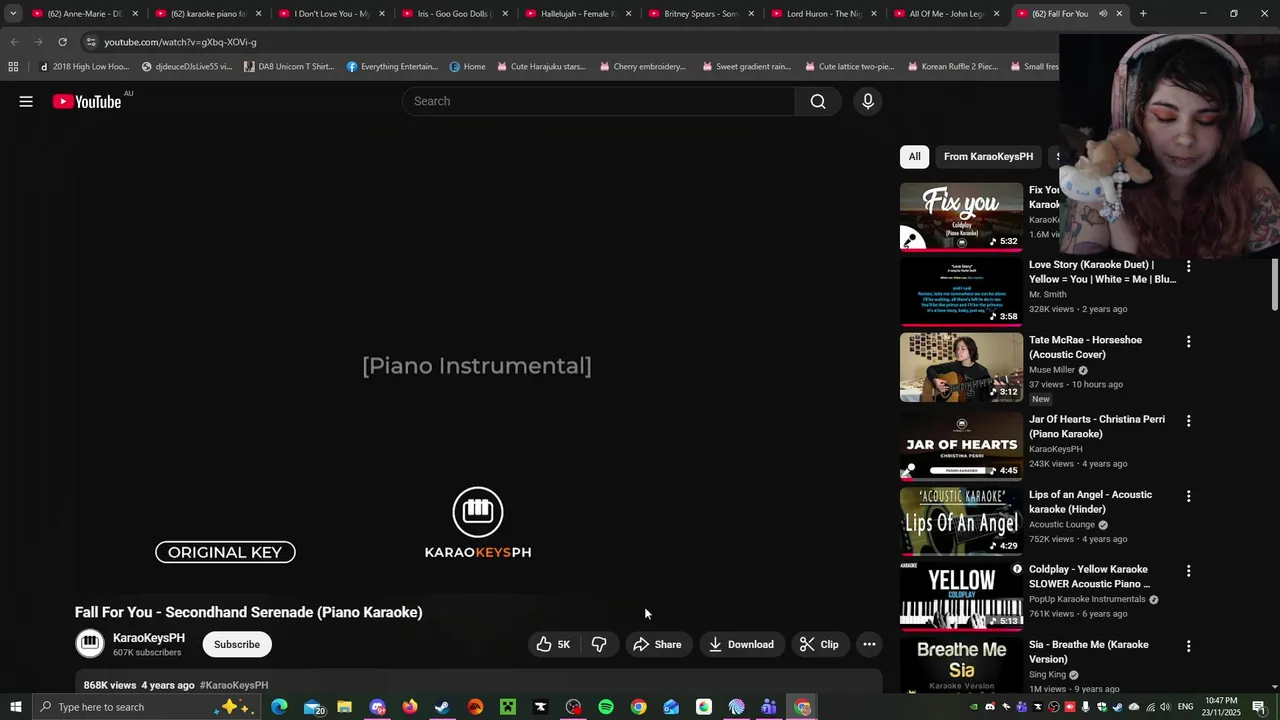Click the YouTube URL address bar
The image size is (1280, 720).
coord(570,42)
